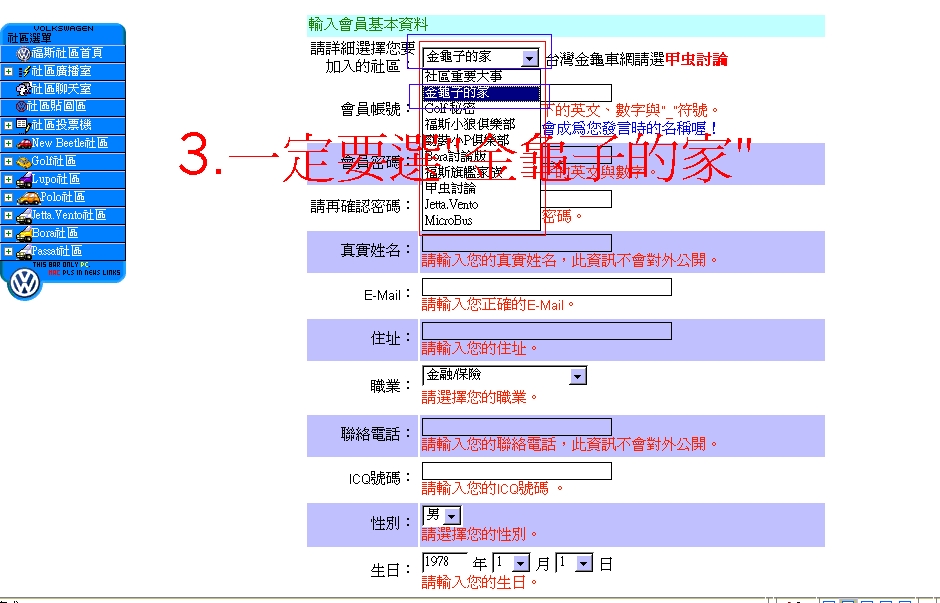Viewport: 940px width, 603px height.
Task: Click the E-Mail input field
Action: click(546, 288)
